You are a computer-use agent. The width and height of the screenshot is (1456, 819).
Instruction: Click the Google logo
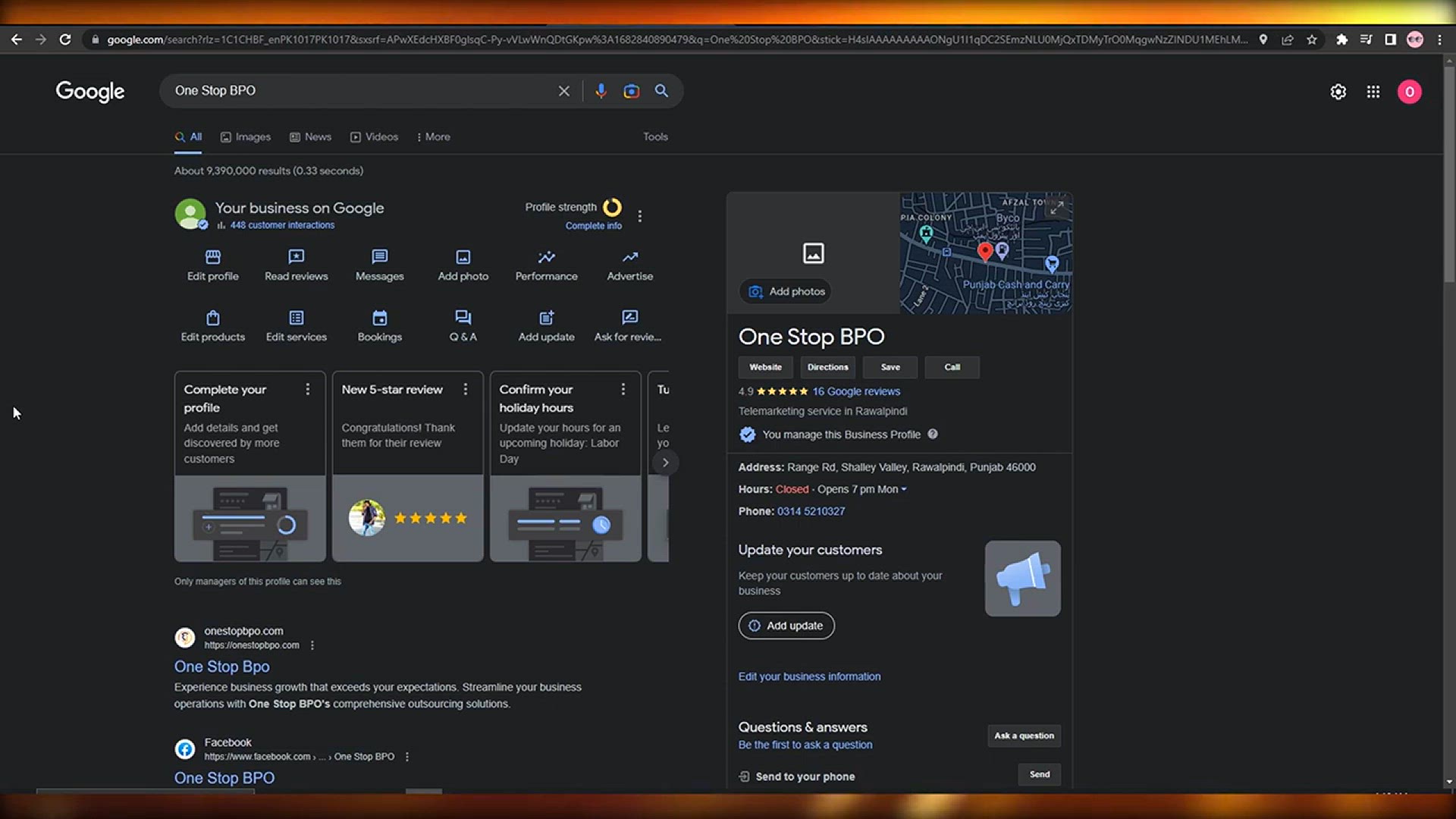[90, 92]
